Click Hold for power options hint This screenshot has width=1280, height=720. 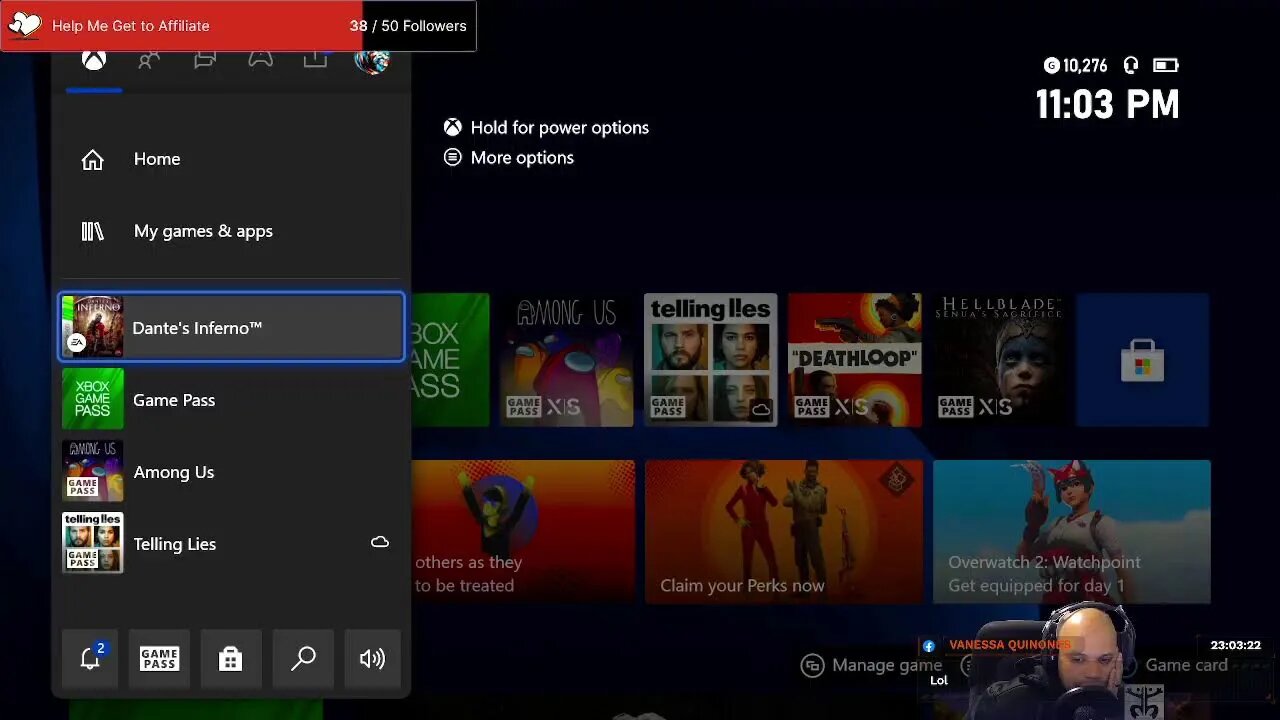(x=547, y=128)
